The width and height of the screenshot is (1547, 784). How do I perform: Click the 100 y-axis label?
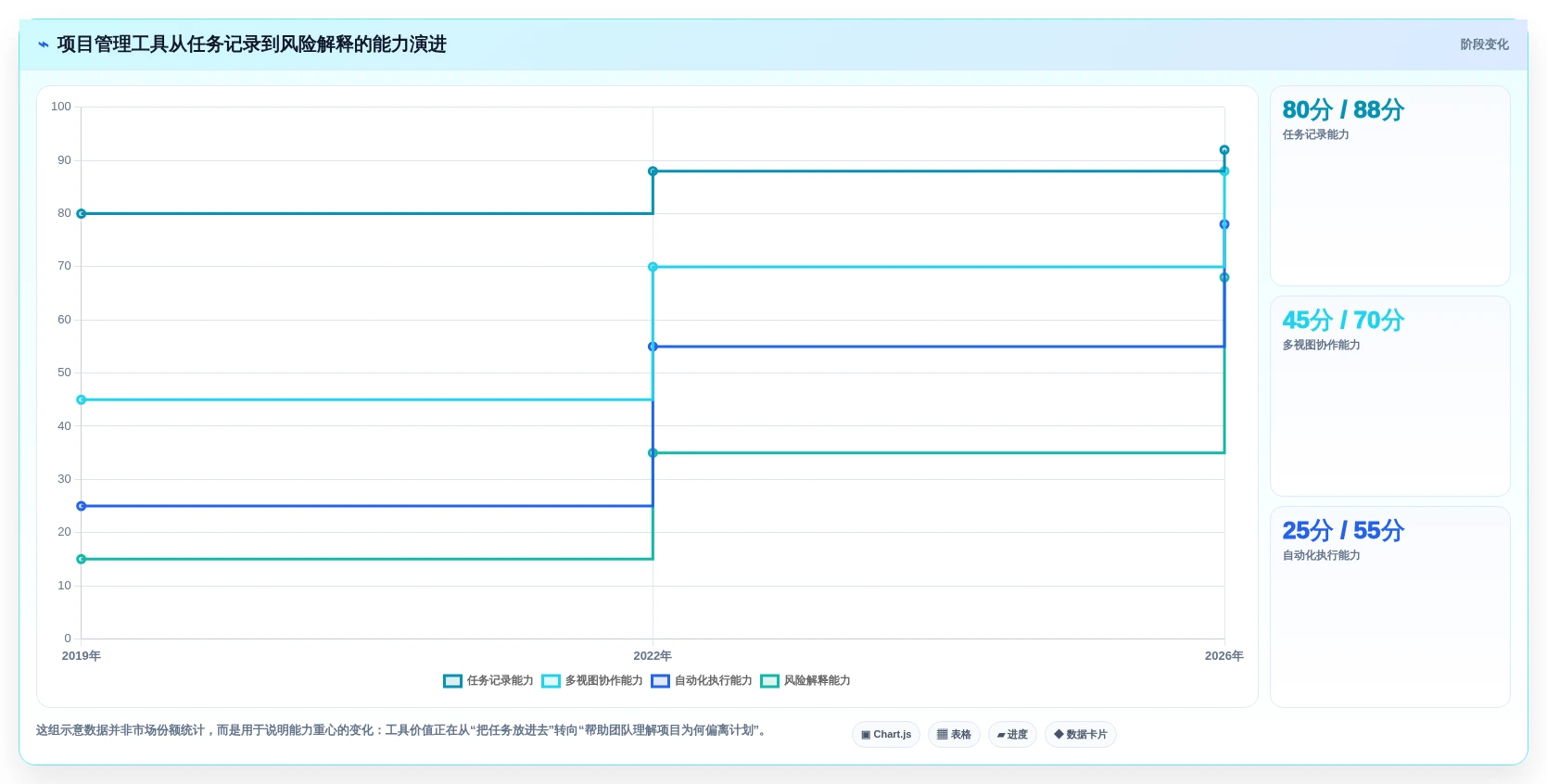tap(61, 107)
